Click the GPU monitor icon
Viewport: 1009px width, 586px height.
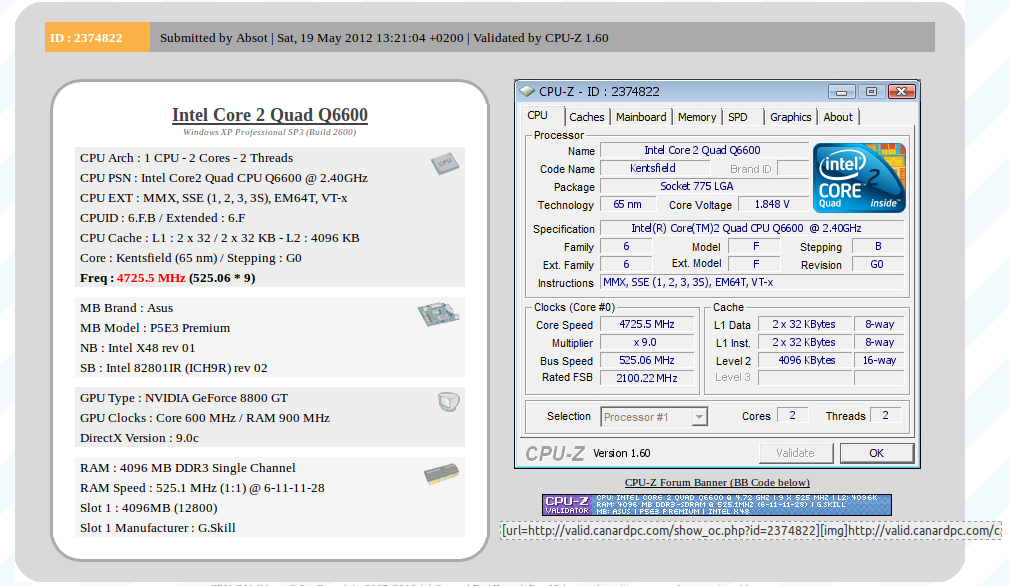click(449, 402)
